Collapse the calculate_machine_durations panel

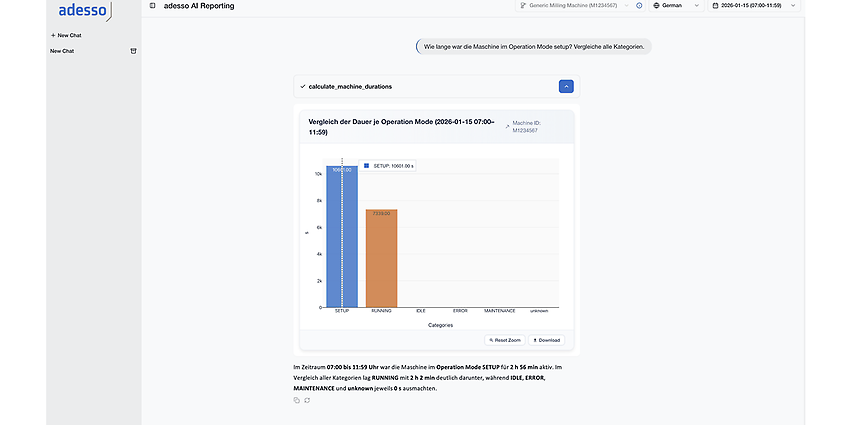click(566, 86)
